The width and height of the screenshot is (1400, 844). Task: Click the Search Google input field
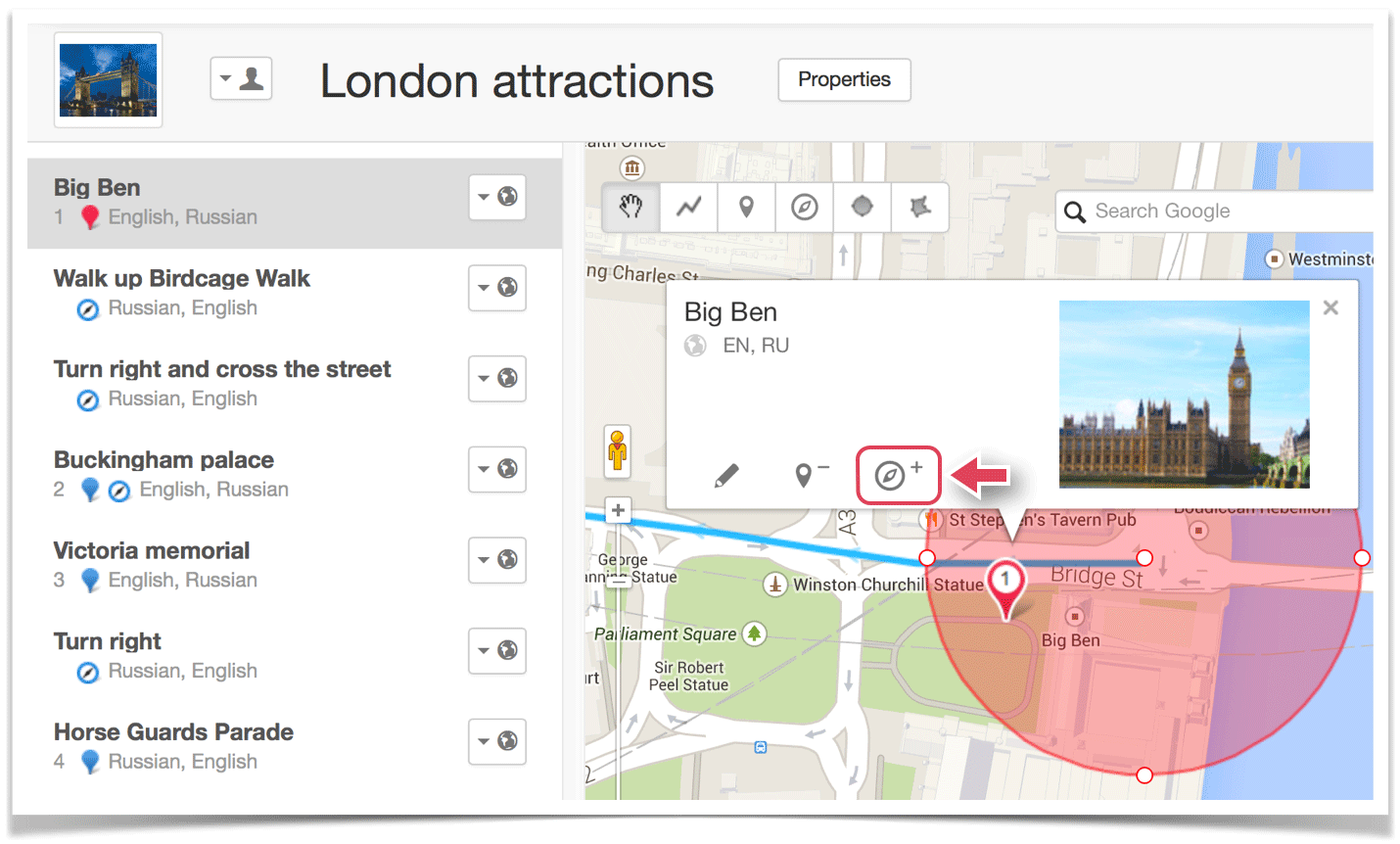click(x=1214, y=211)
